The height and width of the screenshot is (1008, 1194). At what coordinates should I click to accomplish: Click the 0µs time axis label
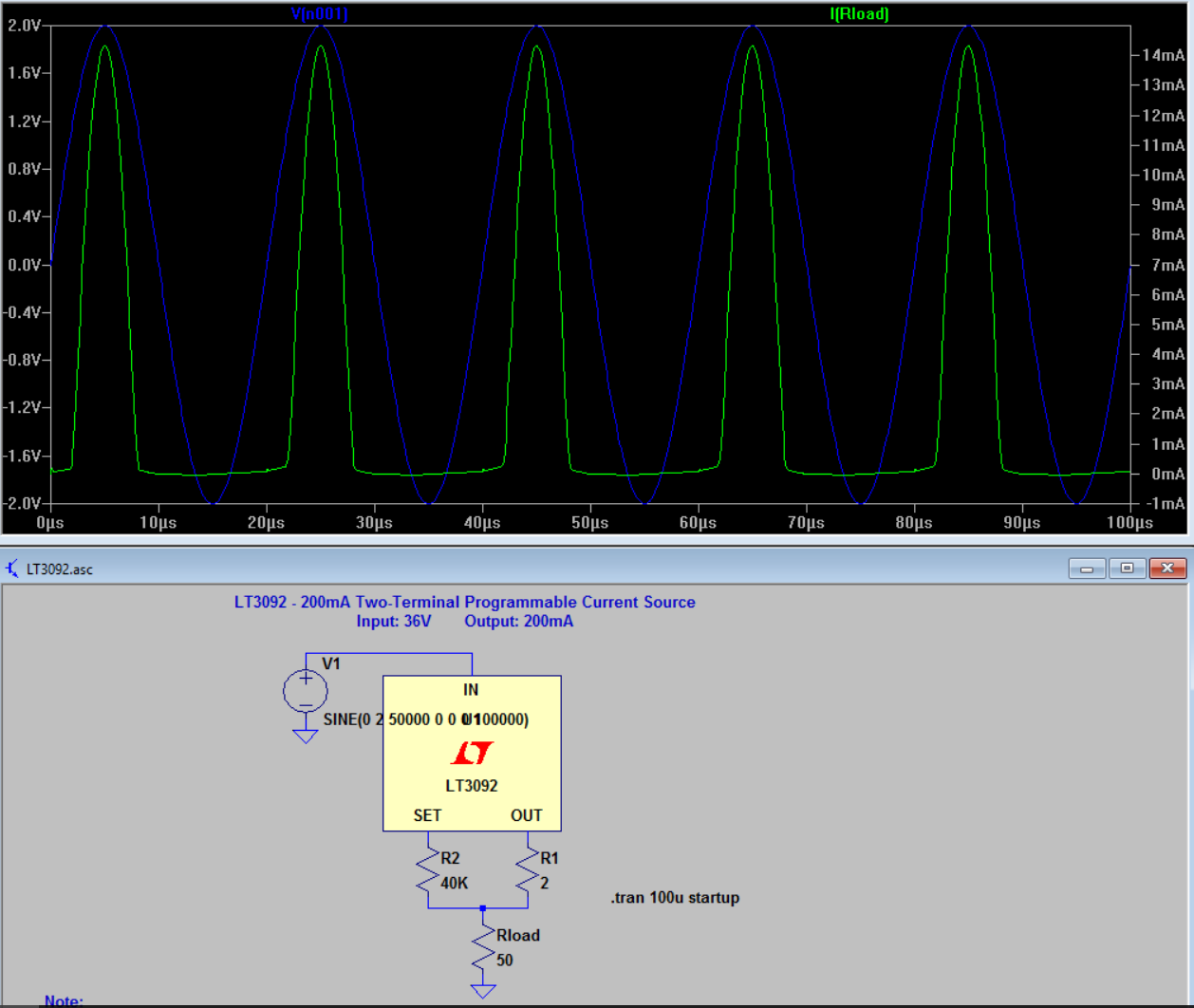point(50,523)
